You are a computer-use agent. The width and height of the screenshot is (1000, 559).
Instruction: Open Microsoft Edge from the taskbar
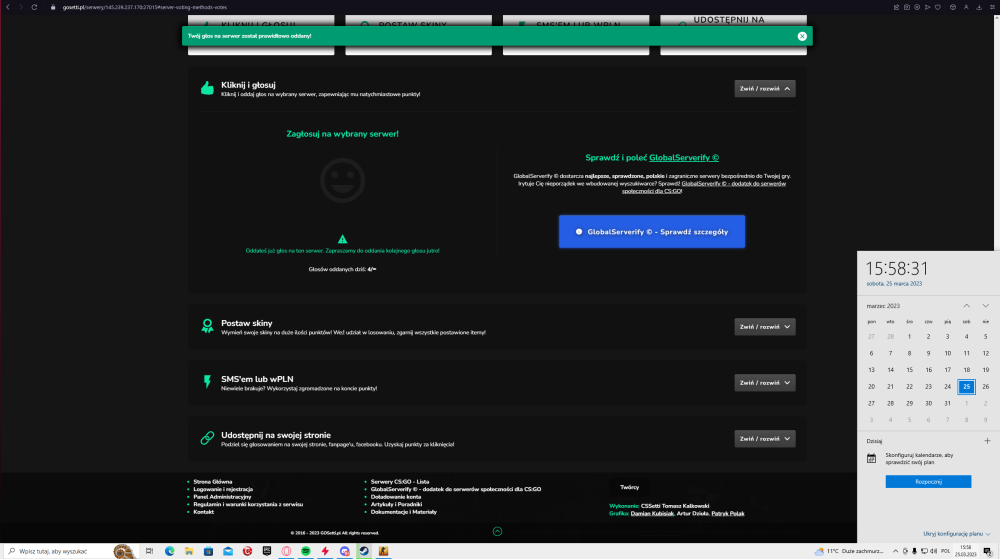pyautogui.click(x=170, y=551)
